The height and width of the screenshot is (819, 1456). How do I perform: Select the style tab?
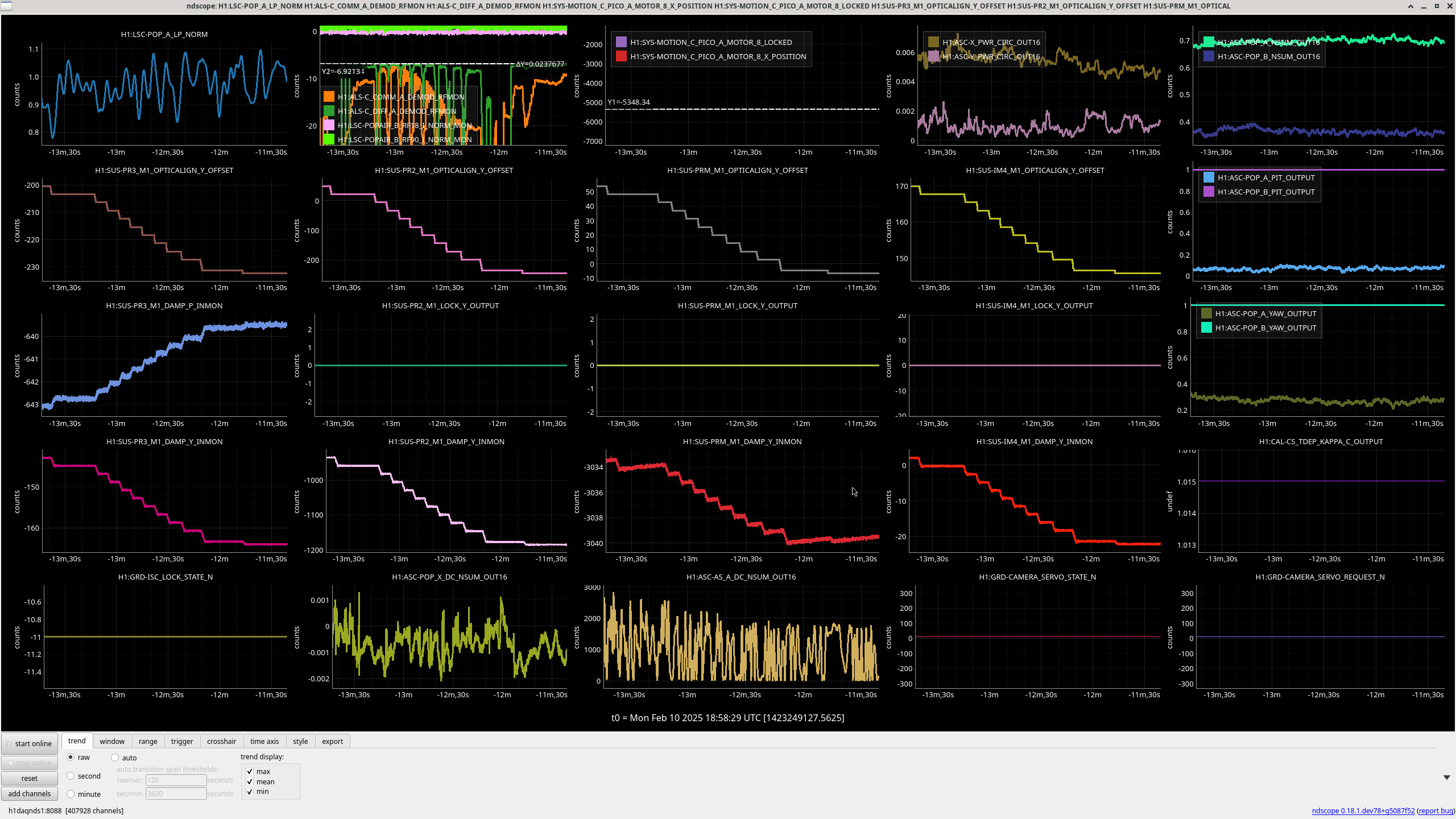300,741
